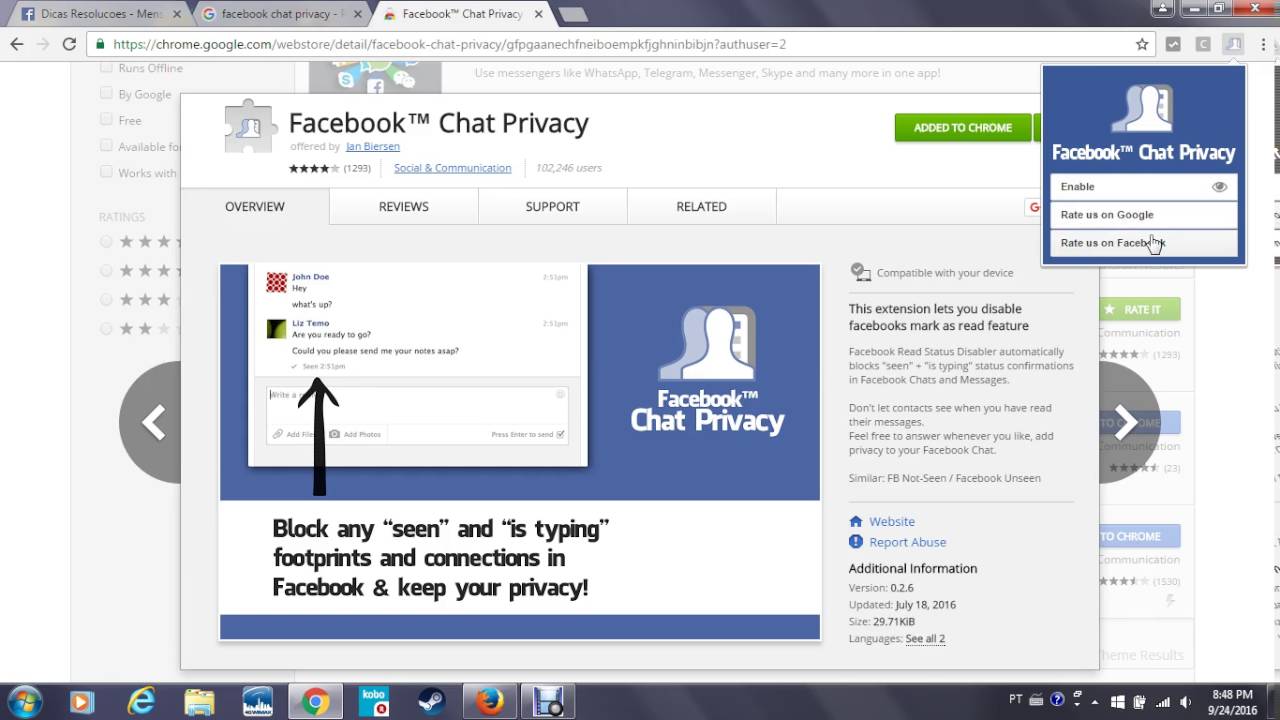Click the checkmark extension icon in toolbar
The width and height of the screenshot is (1280, 720).
[x=1174, y=44]
